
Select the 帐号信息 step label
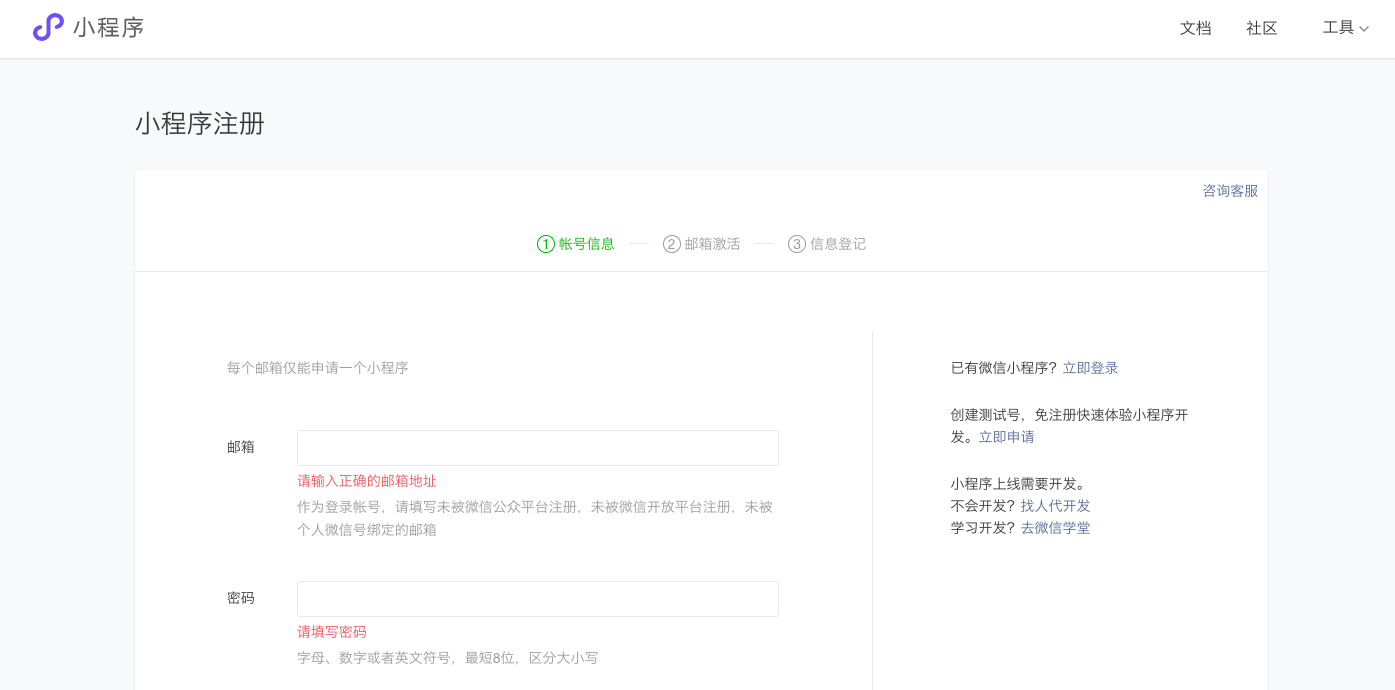587,244
